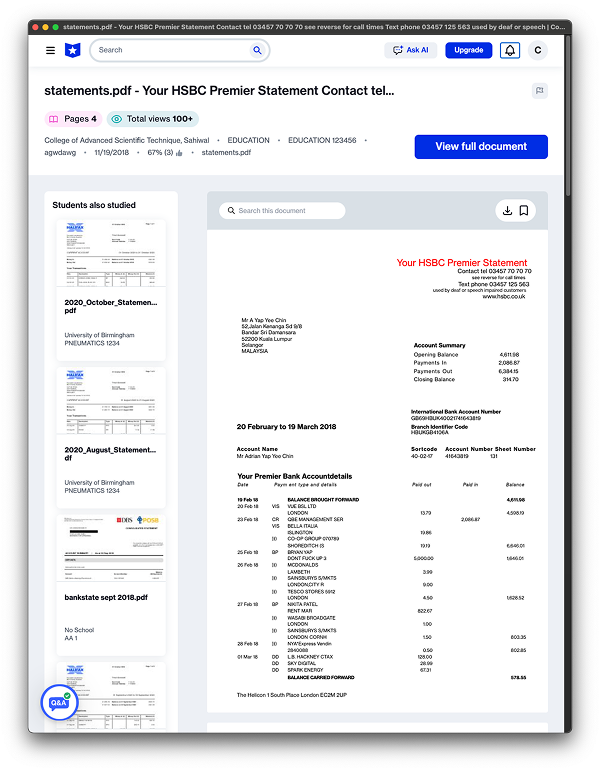Click View full document button

481,147
